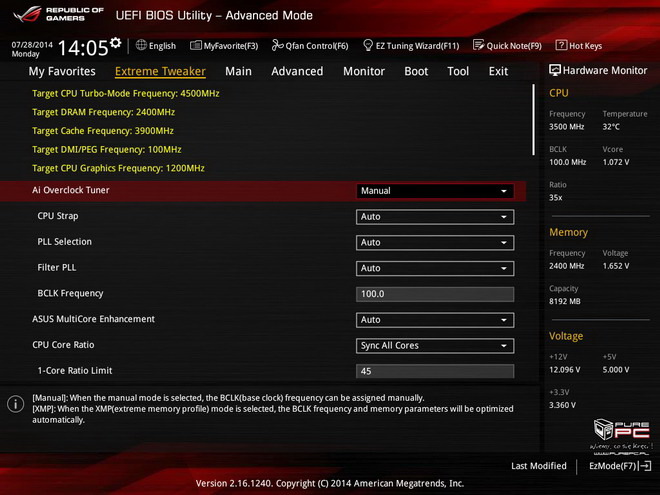Click the EZ Tuning Wizard bulb icon
Image resolution: width=660 pixels, height=495 pixels.
pos(368,45)
